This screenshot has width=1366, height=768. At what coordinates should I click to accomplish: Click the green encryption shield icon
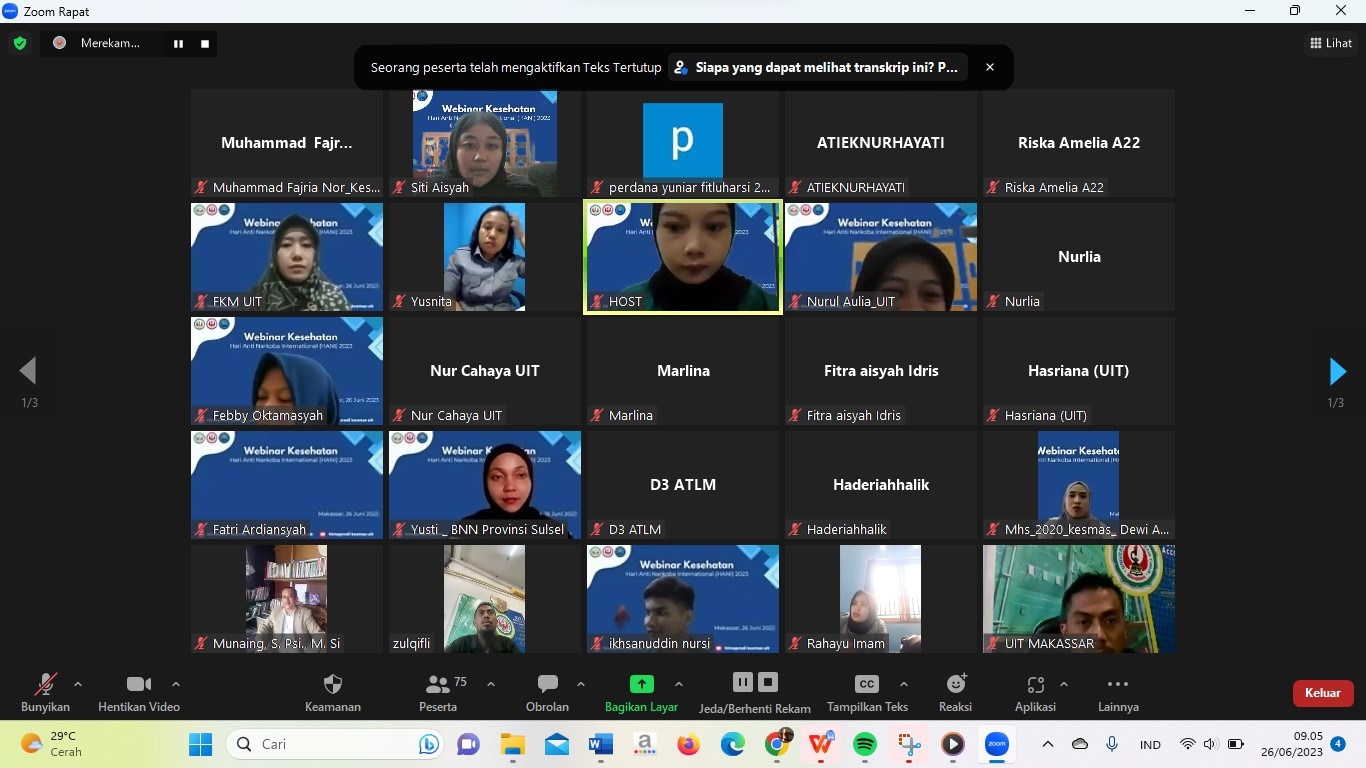[20, 43]
